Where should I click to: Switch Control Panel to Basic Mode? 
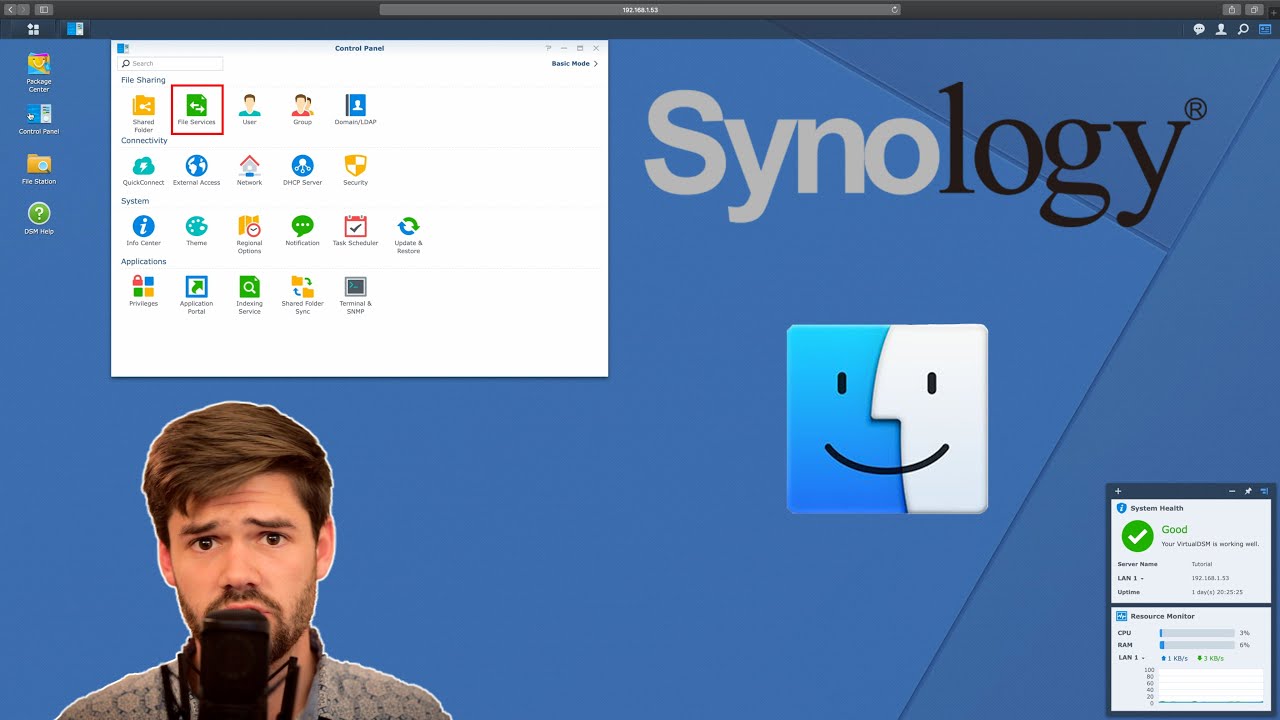point(575,63)
